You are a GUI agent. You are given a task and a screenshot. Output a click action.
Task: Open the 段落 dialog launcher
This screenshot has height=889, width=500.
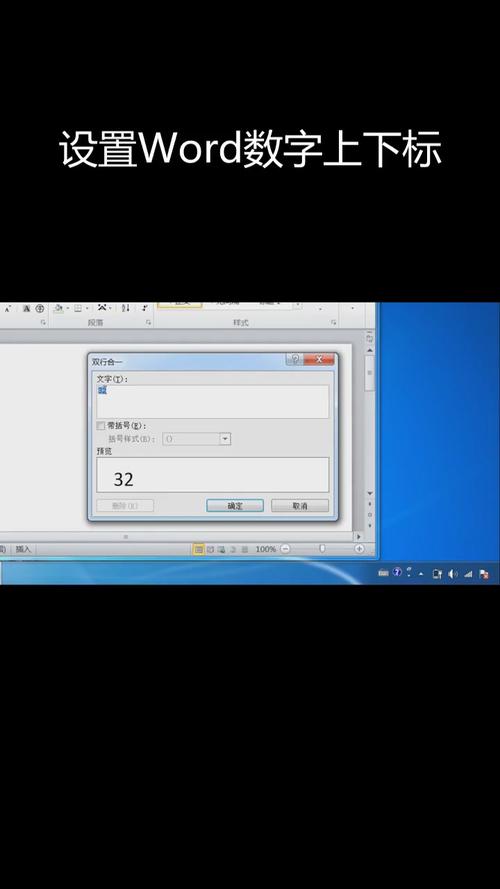(x=149, y=323)
